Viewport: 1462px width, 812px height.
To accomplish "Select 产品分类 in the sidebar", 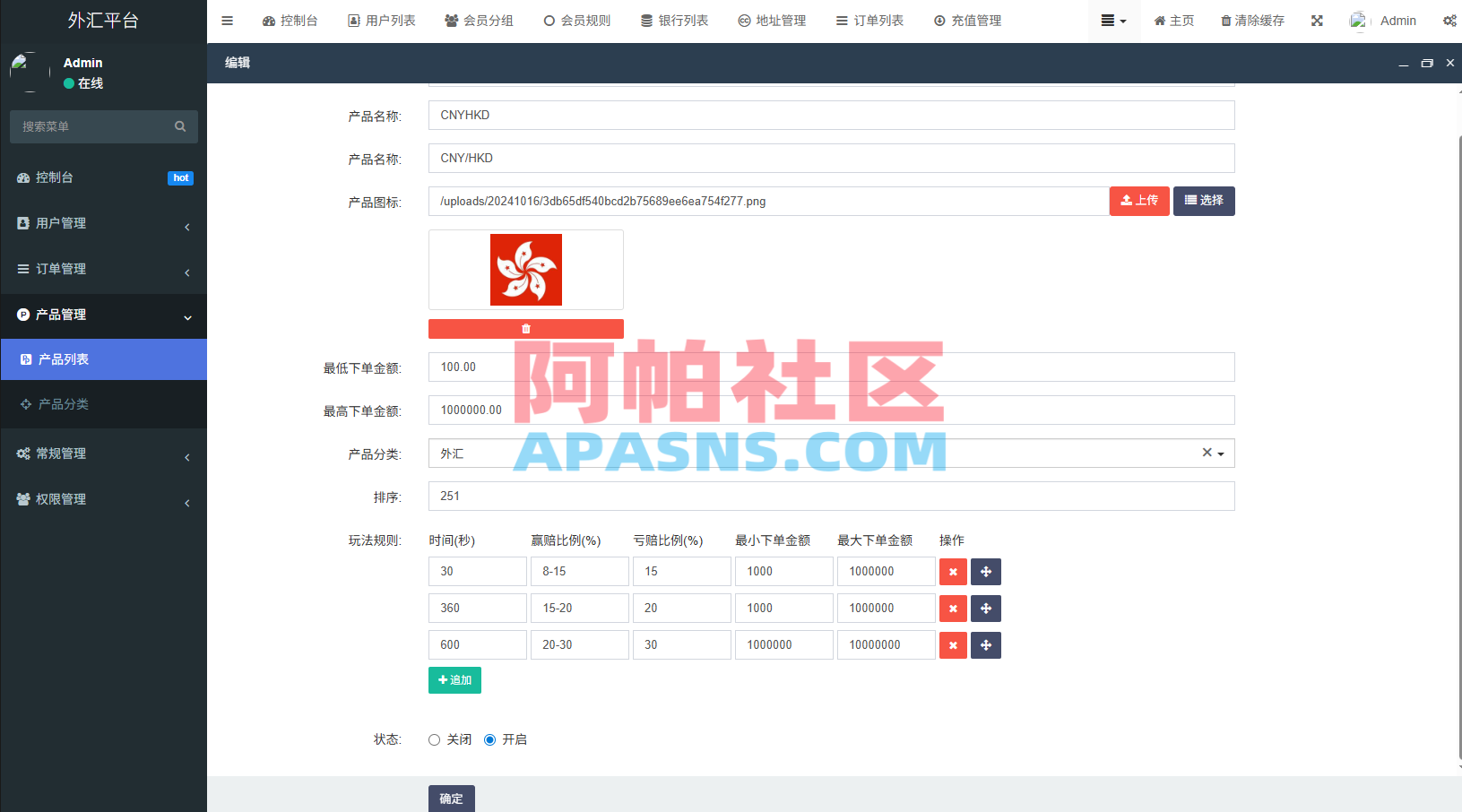I will pos(104,404).
